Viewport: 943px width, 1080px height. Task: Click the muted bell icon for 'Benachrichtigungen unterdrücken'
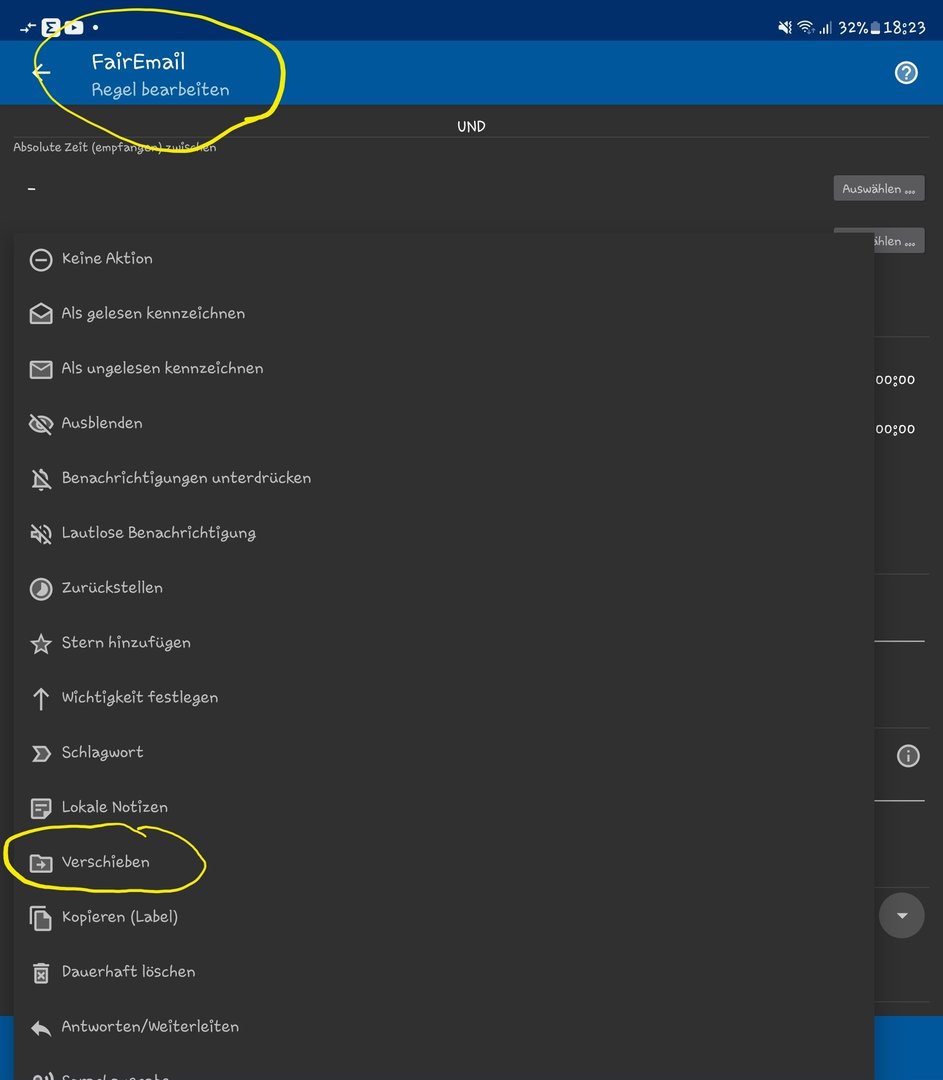click(41, 479)
